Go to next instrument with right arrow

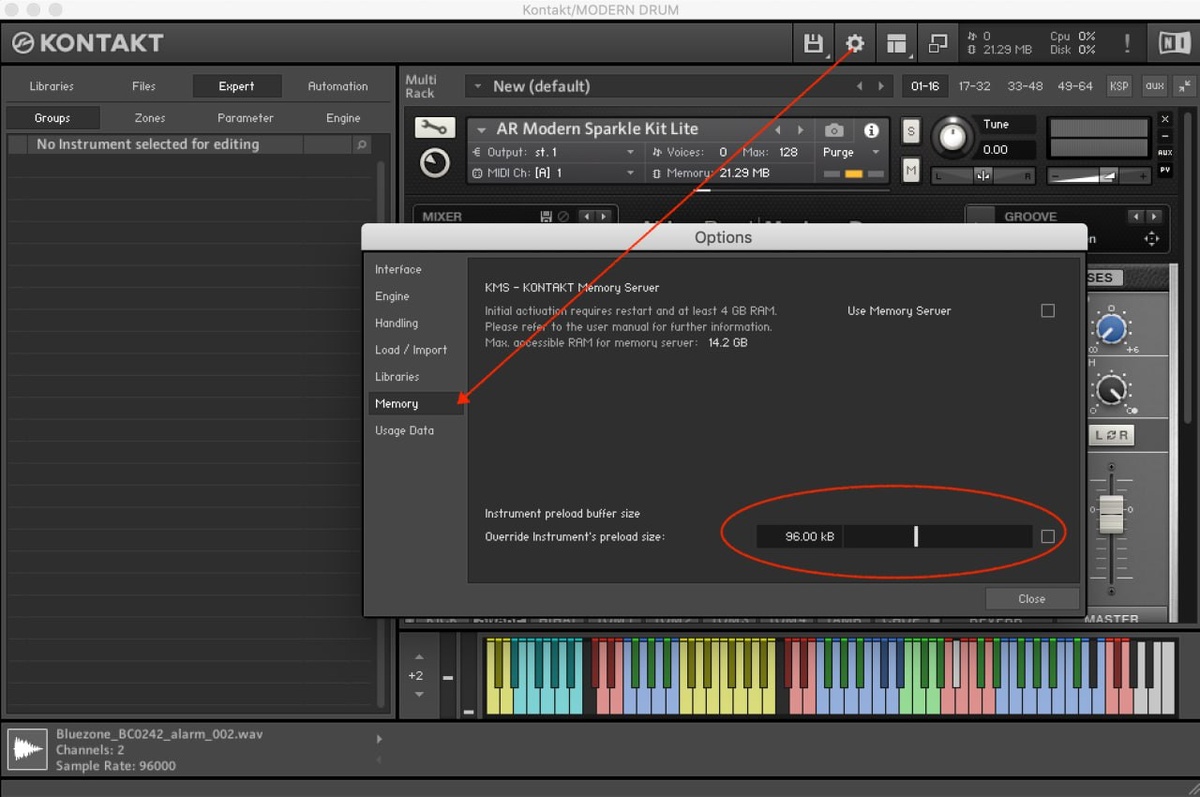click(801, 130)
